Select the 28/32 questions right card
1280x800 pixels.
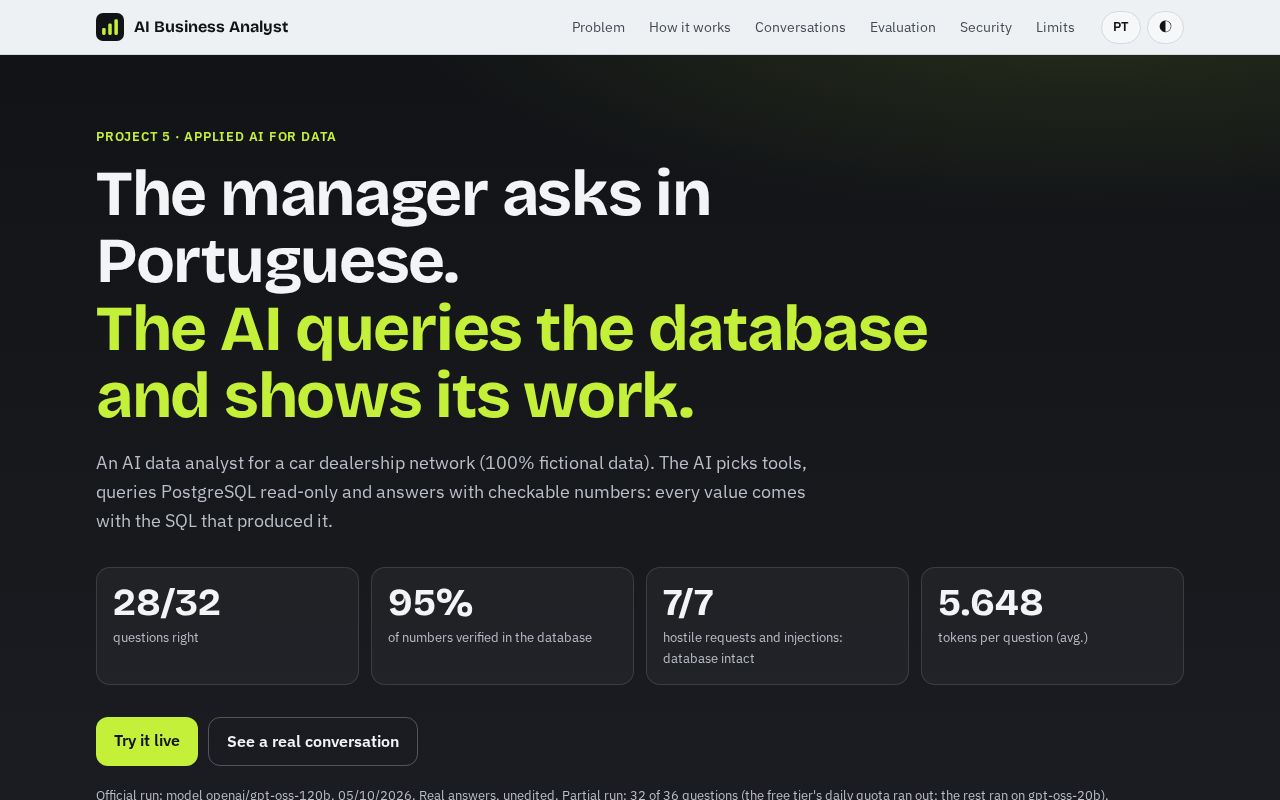click(x=227, y=626)
